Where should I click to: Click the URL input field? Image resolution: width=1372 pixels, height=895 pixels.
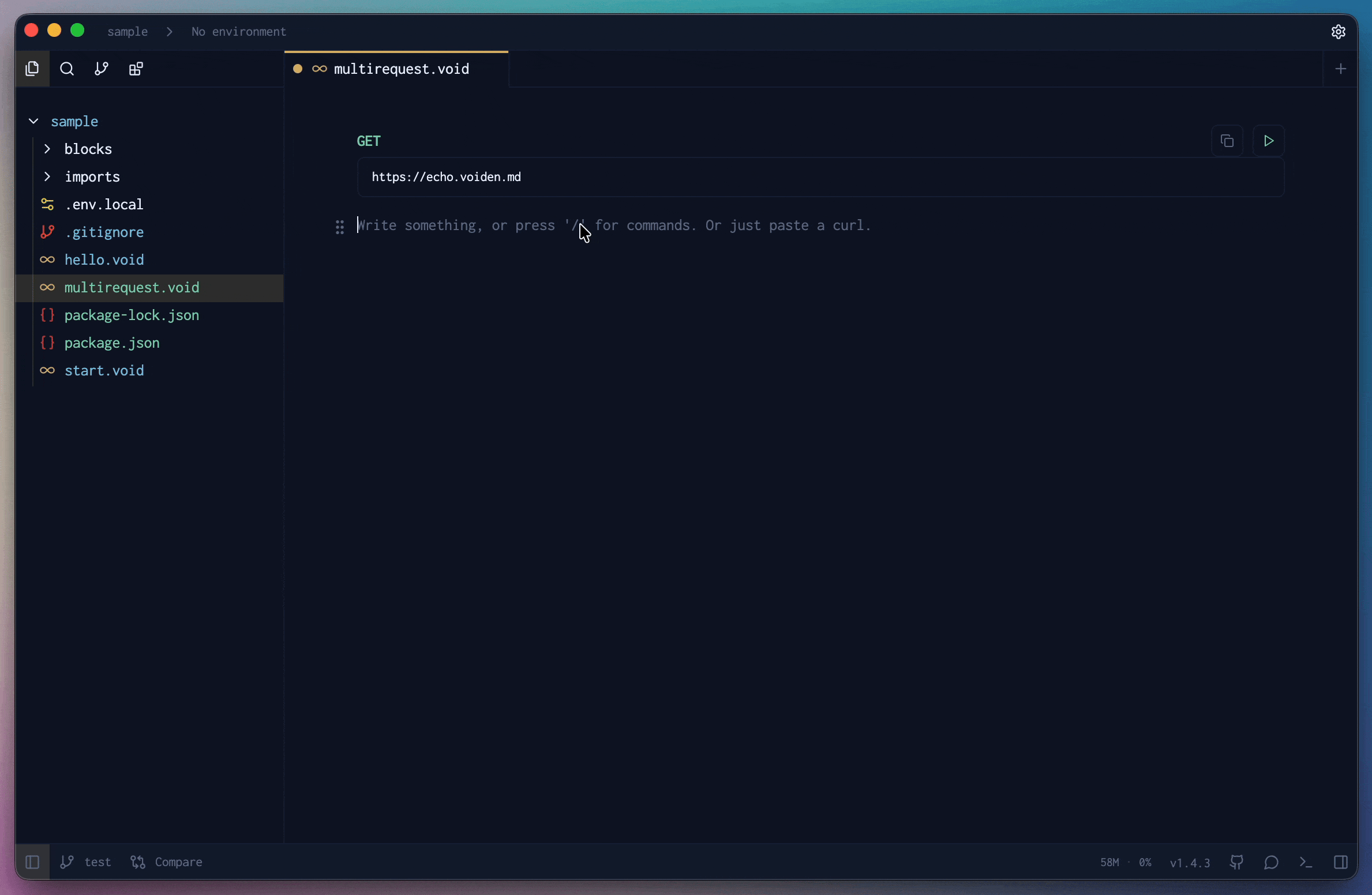tap(819, 177)
